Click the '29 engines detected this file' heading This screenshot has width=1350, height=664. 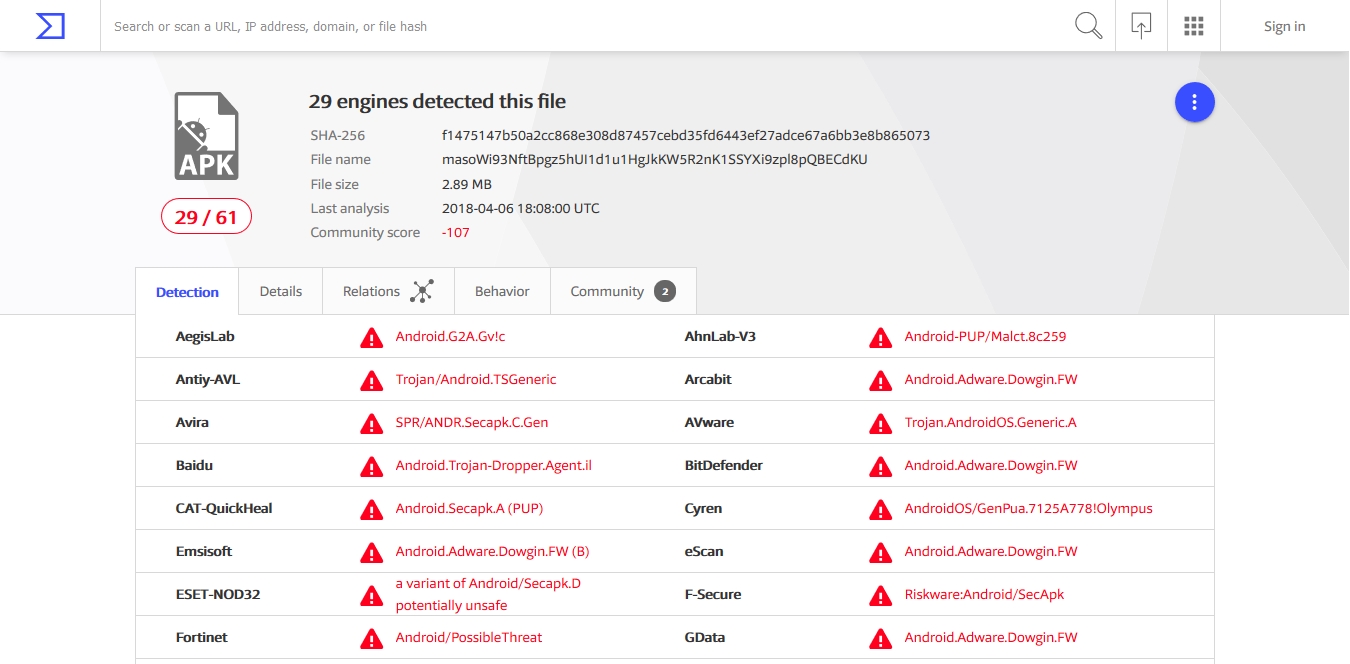tap(437, 101)
